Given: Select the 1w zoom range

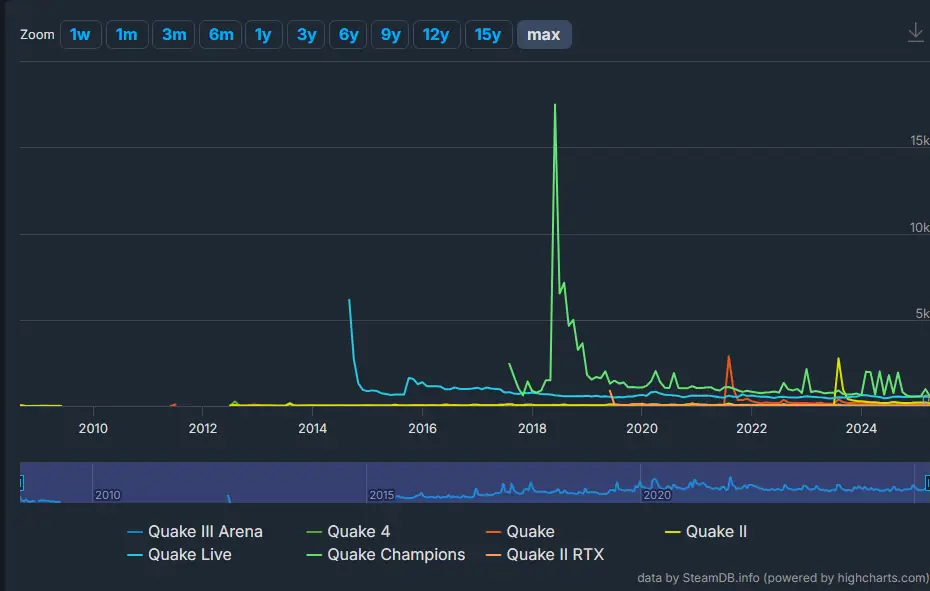Looking at the screenshot, I should click(x=81, y=33).
